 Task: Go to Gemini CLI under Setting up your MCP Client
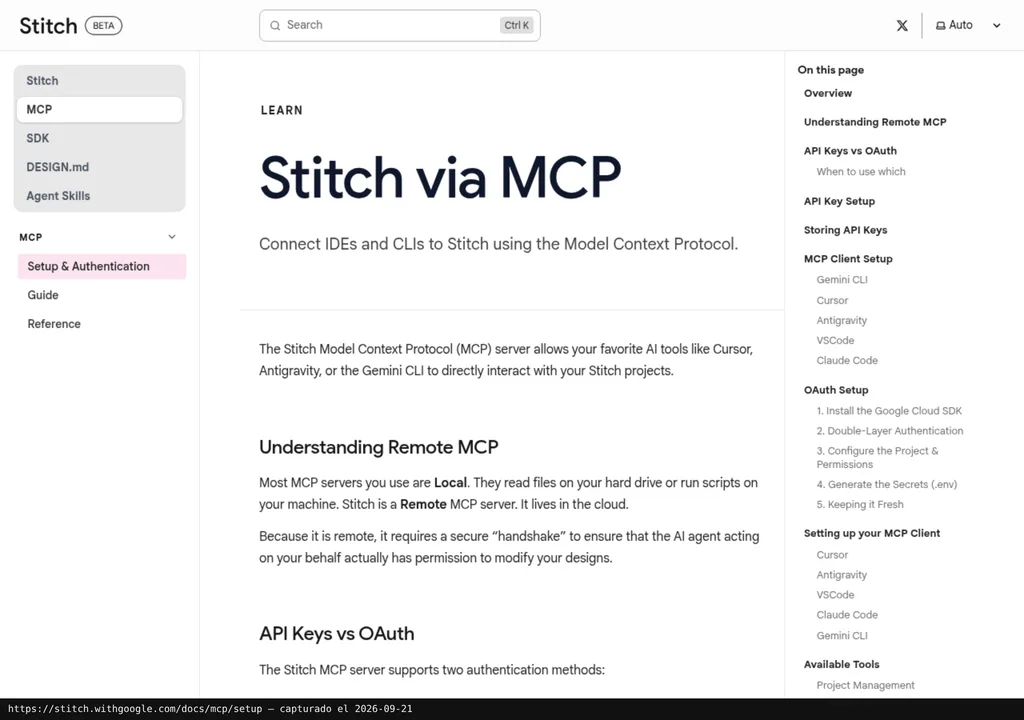tap(842, 635)
